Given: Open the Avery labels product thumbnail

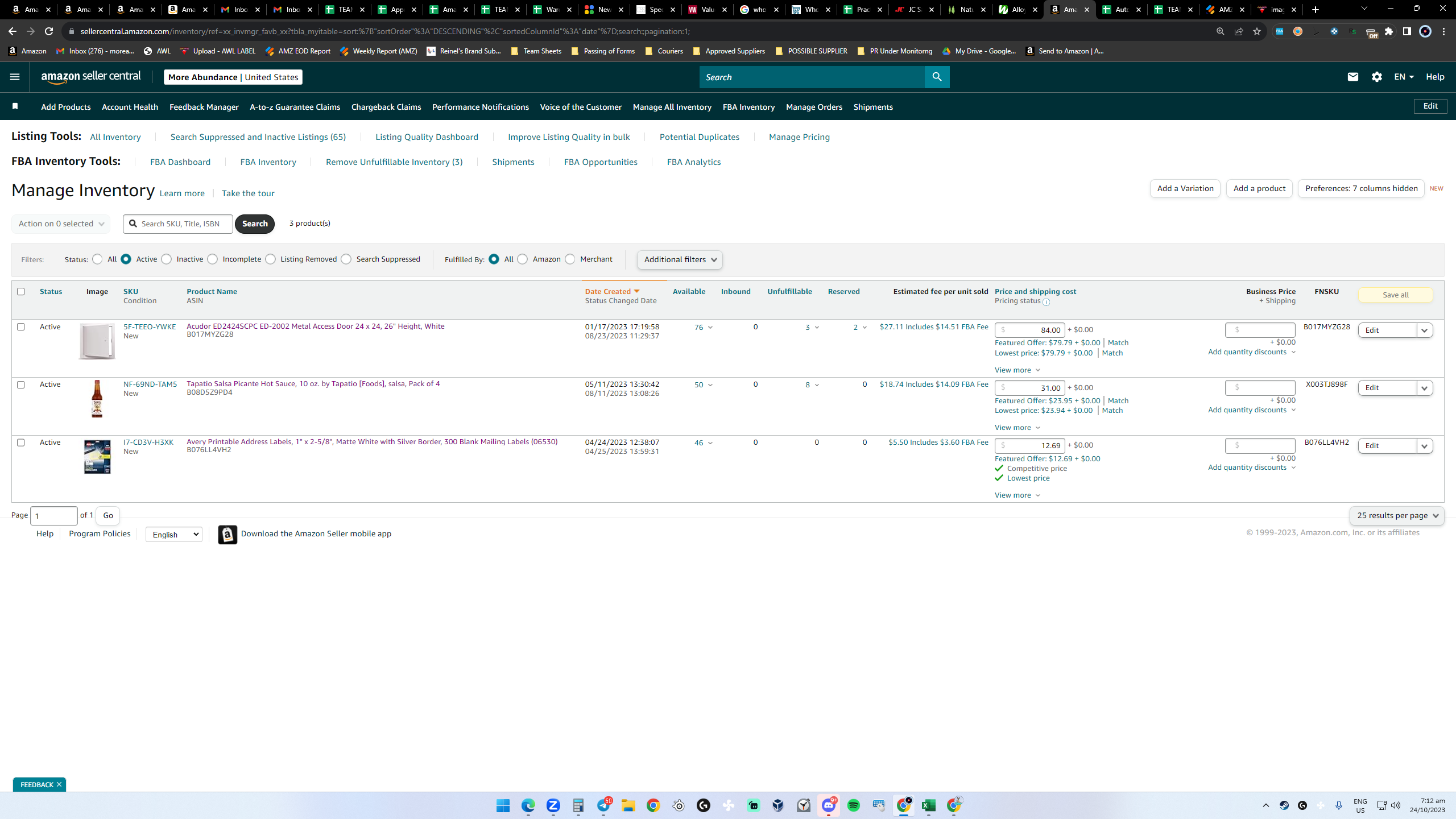Looking at the screenshot, I should (x=97, y=457).
